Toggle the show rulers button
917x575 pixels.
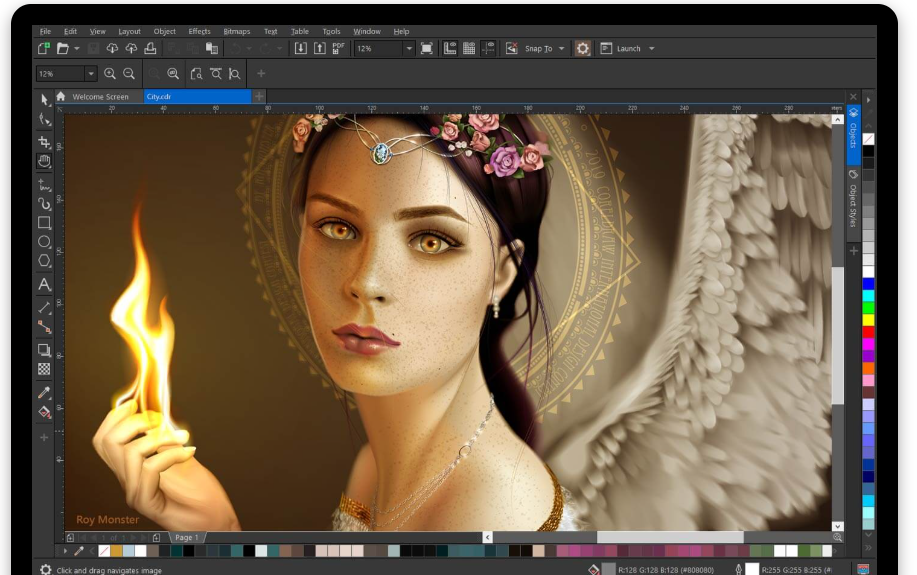click(450, 48)
